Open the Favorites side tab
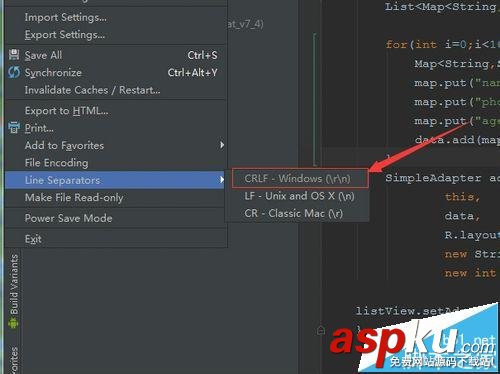The height and width of the screenshot is (374, 500). [x=14, y=360]
